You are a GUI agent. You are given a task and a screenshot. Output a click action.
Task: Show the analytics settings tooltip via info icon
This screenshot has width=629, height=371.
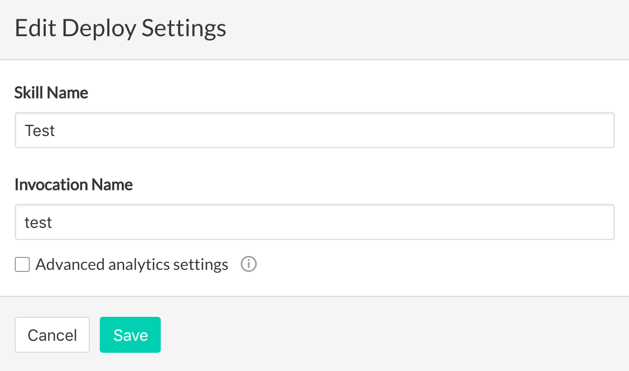pos(248,264)
